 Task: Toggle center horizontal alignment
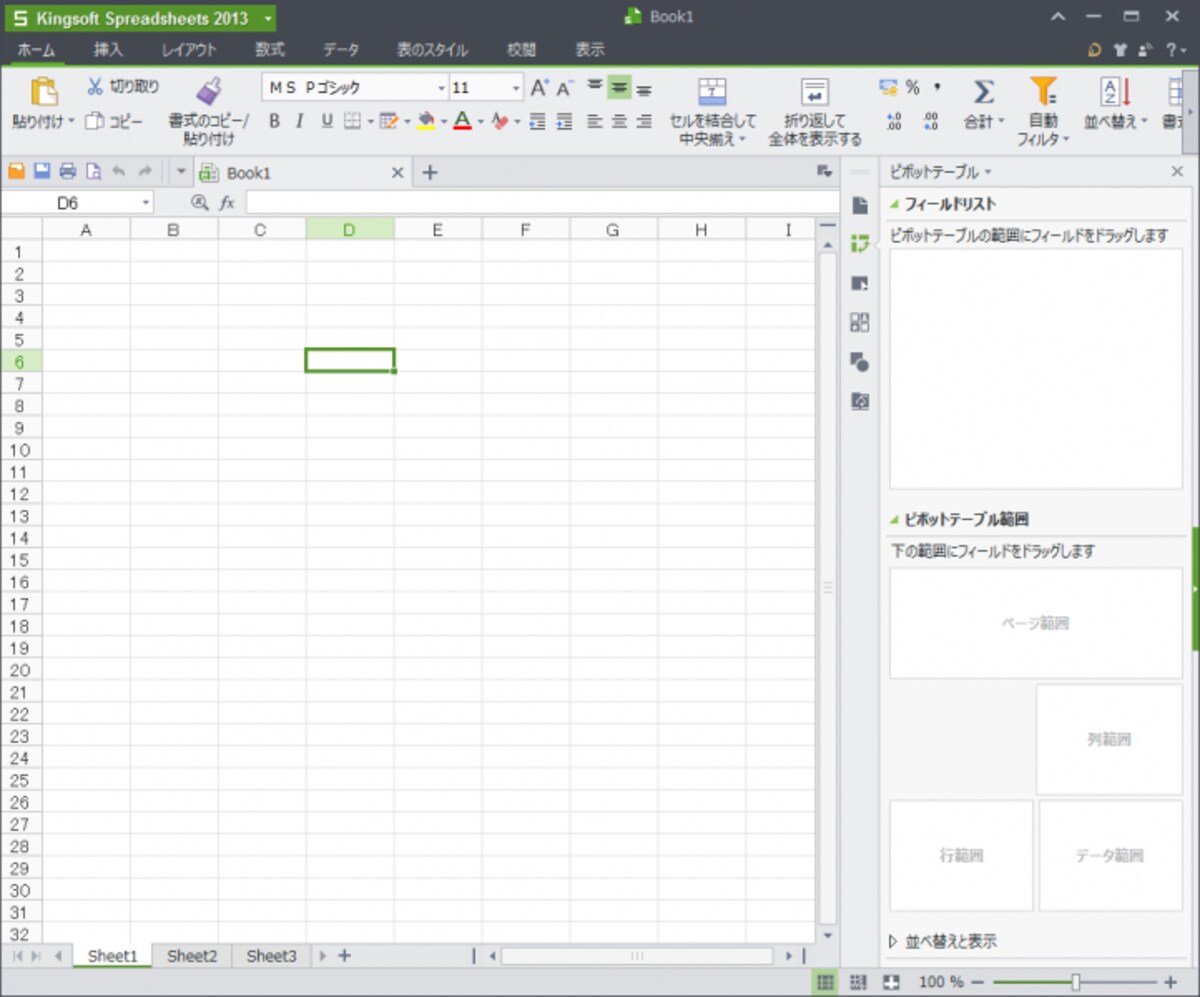[619, 121]
